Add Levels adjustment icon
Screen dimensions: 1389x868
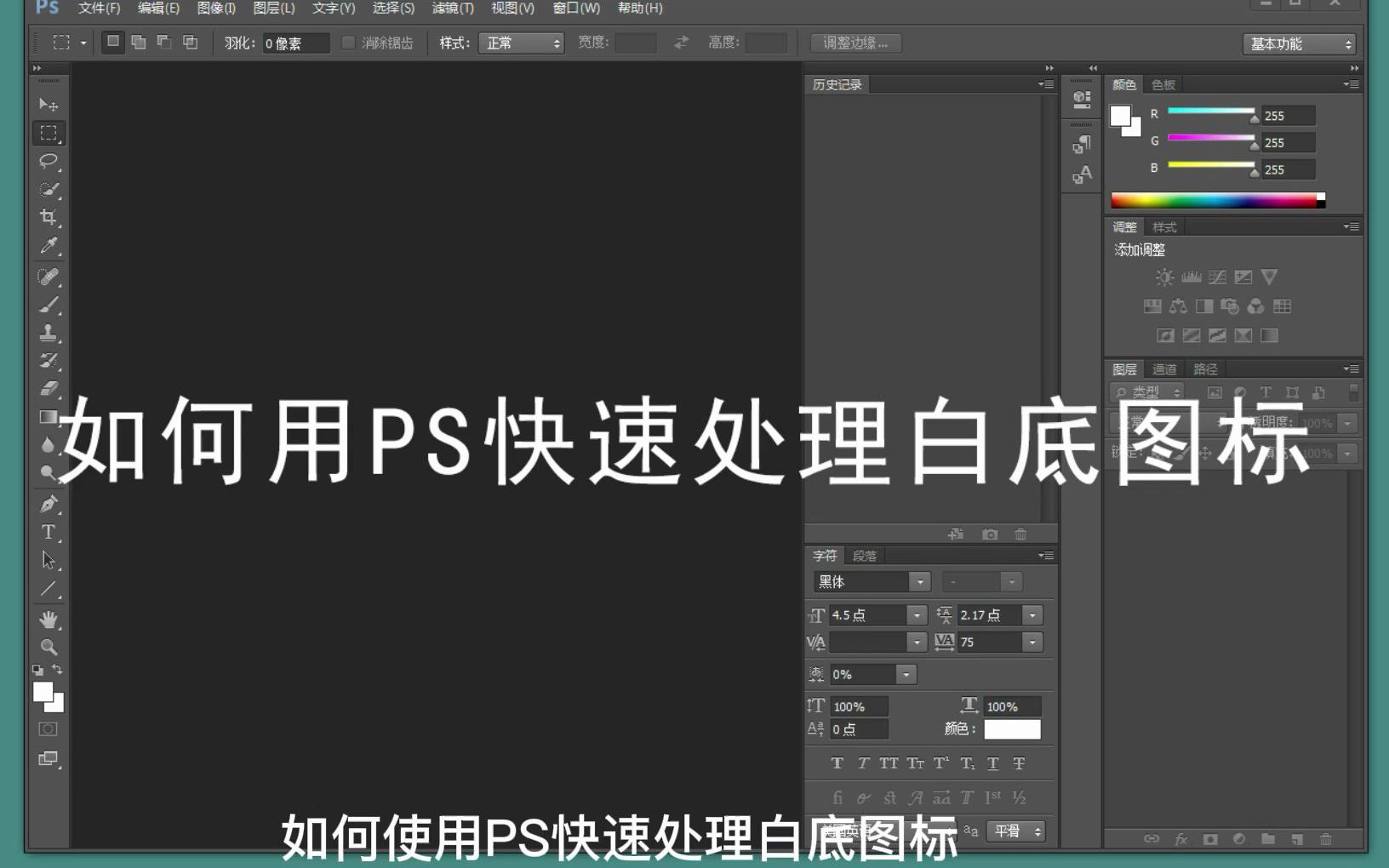[x=1191, y=277]
